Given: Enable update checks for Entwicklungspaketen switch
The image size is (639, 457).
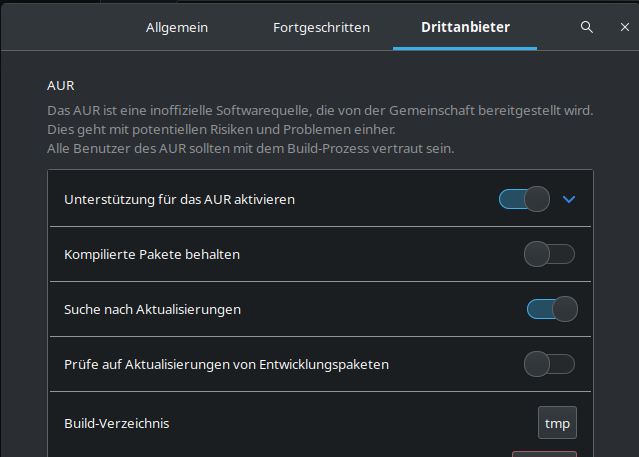Looking at the screenshot, I should coord(549,364).
